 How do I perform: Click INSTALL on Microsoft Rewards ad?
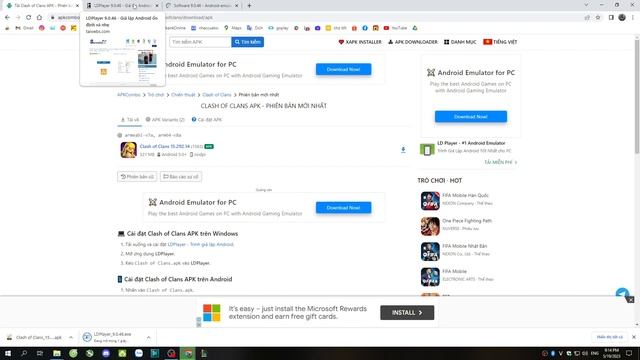[x=407, y=313]
